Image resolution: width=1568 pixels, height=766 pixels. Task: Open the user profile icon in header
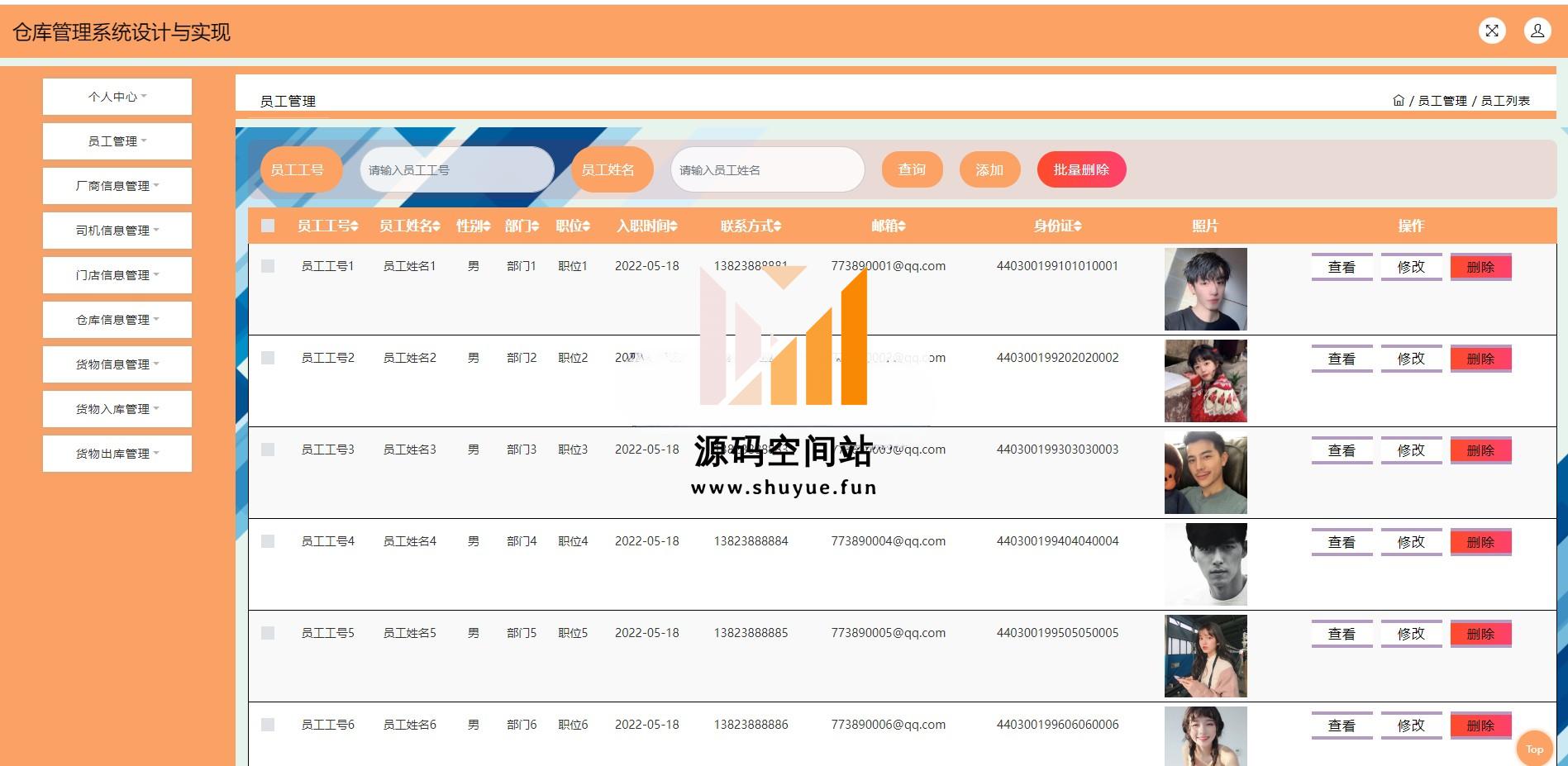click(1537, 31)
